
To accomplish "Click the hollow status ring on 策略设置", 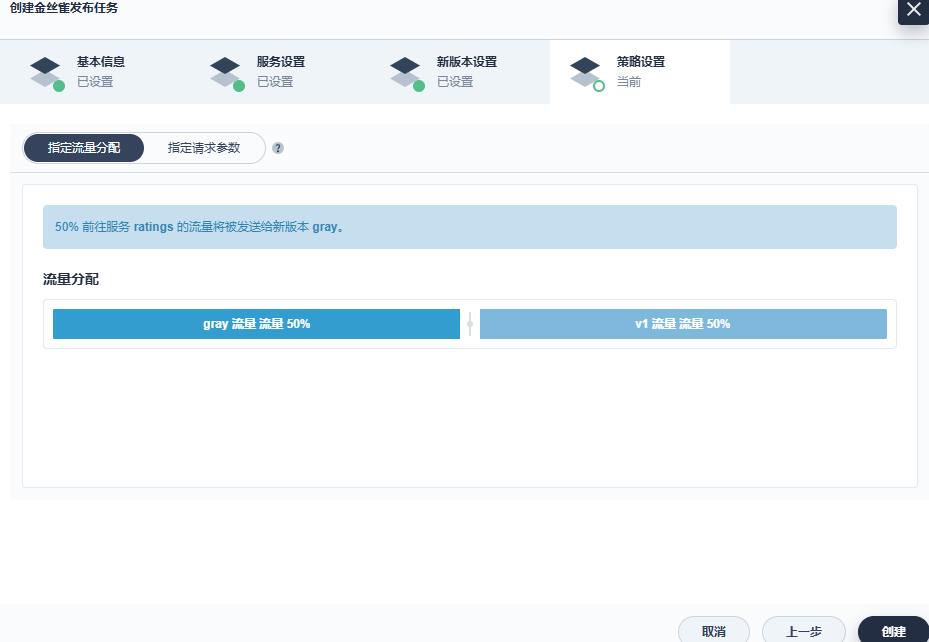I will (599, 86).
